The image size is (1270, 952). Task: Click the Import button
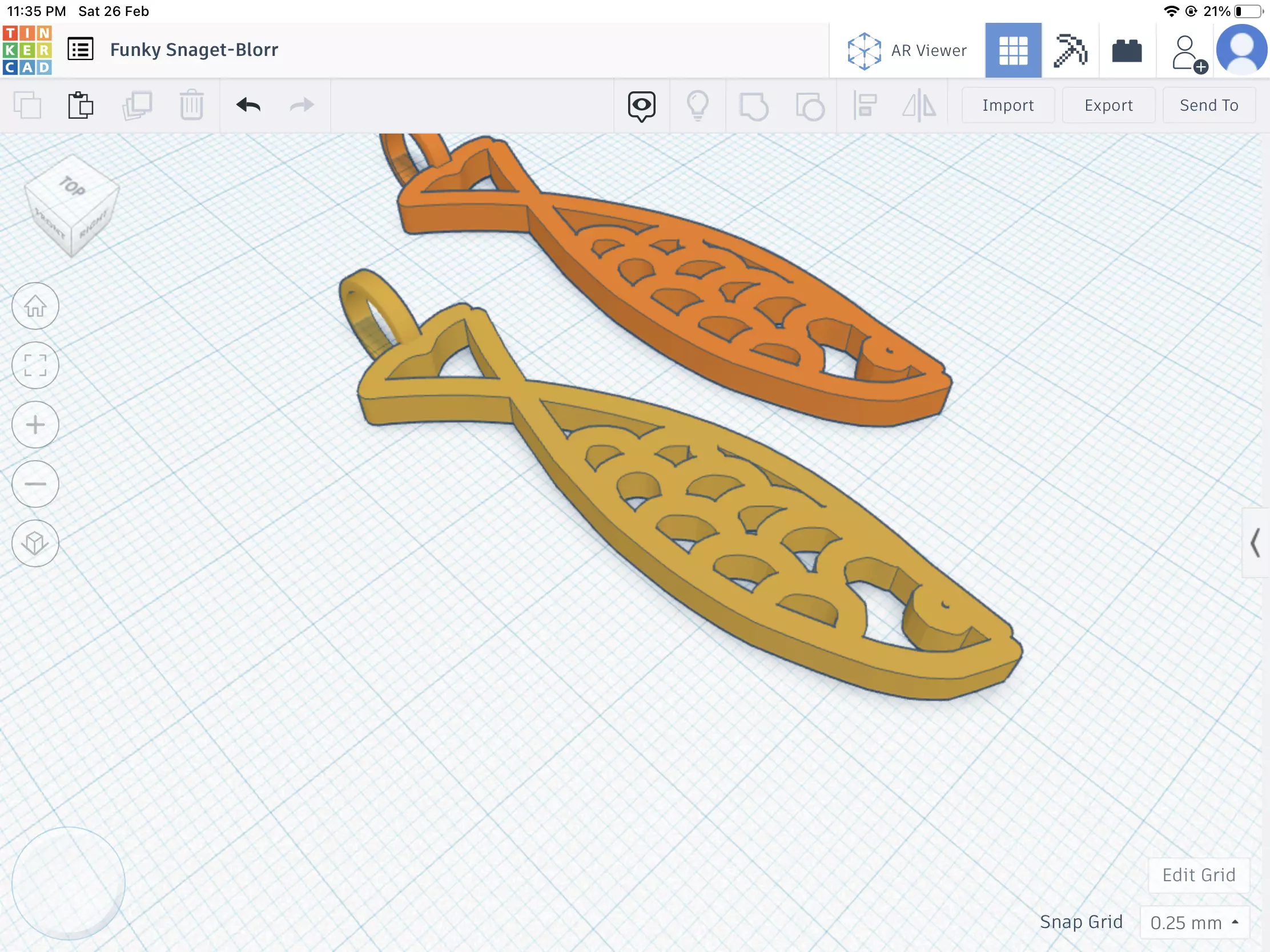[1008, 105]
